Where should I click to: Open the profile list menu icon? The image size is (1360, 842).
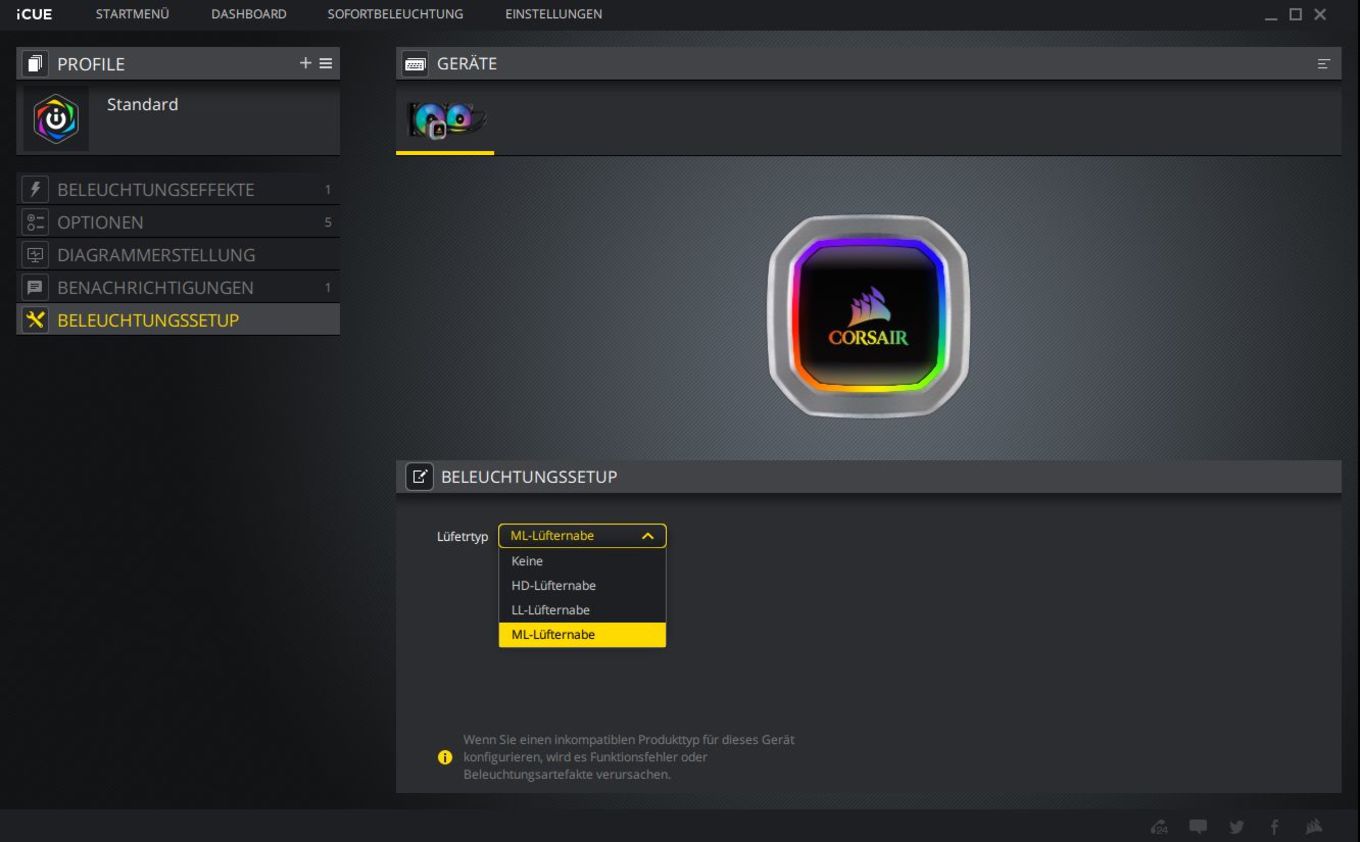pos(325,63)
